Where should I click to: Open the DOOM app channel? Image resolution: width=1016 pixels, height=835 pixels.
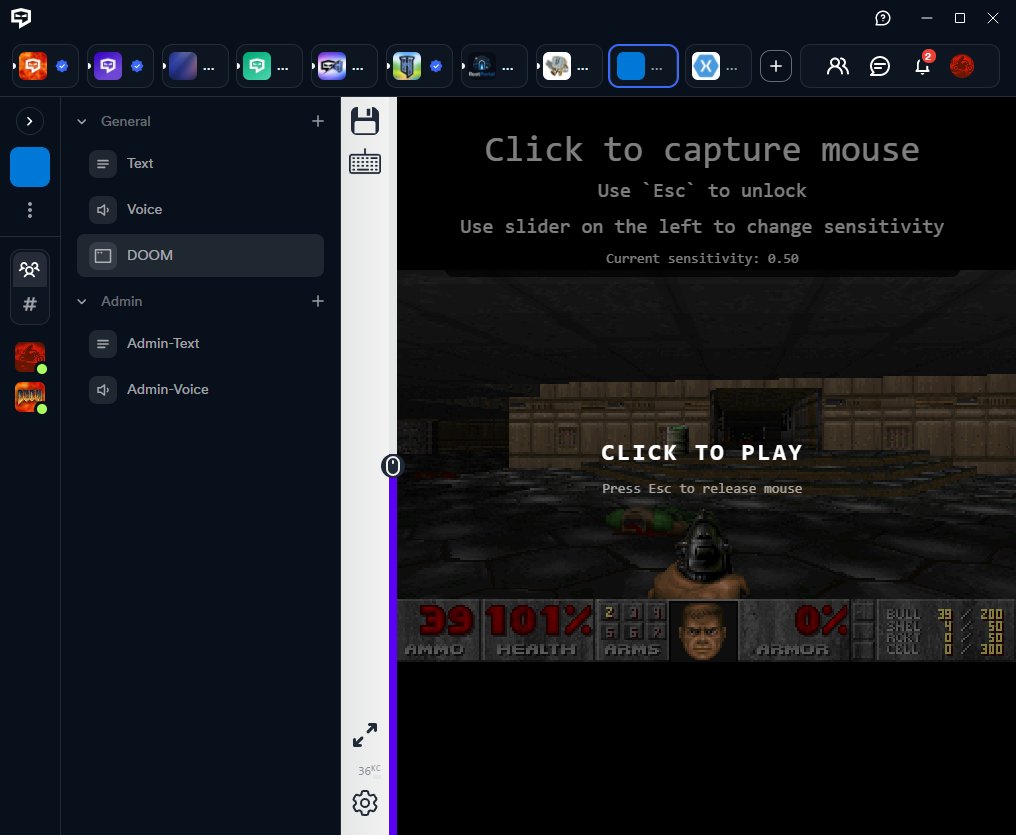pos(200,255)
